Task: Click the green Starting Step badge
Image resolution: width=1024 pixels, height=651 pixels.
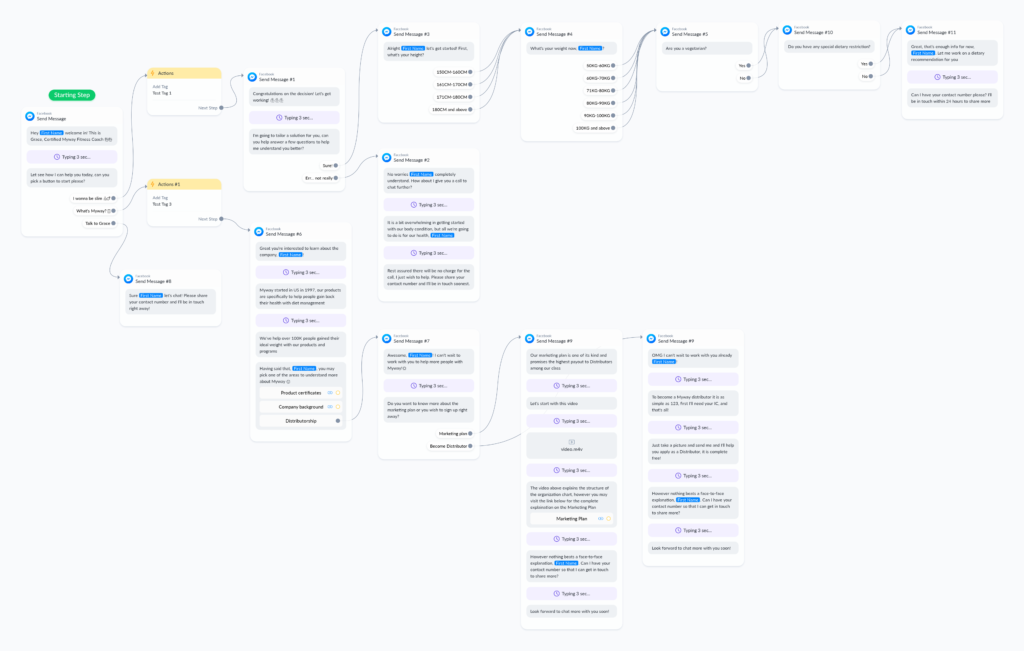Action: (x=72, y=95)
